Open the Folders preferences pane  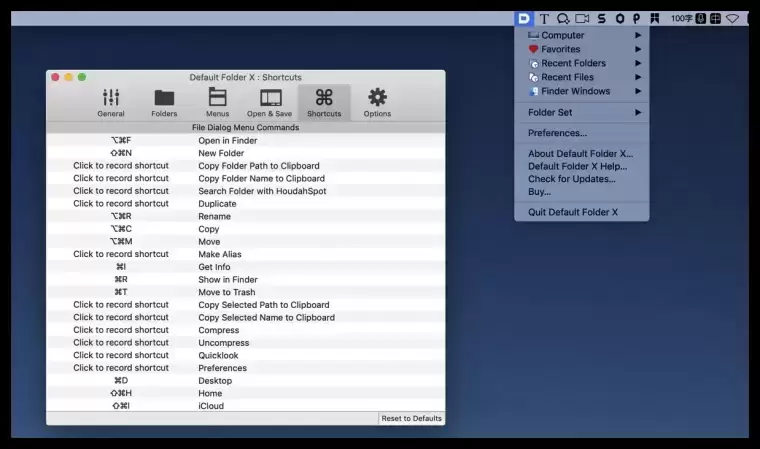(x=164, y=103)
